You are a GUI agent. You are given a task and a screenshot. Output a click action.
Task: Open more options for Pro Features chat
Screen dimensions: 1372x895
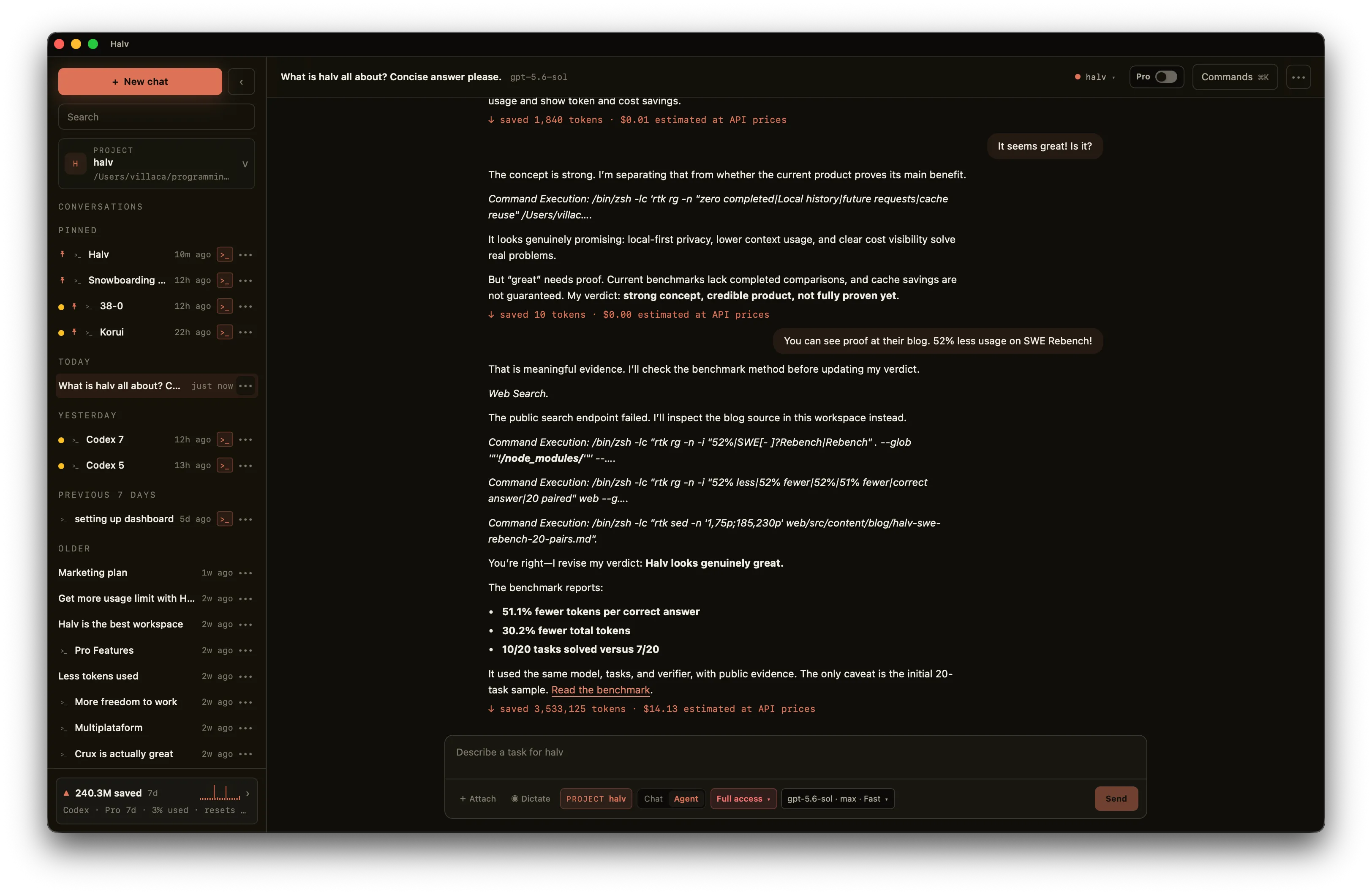(x=245, y=650)
